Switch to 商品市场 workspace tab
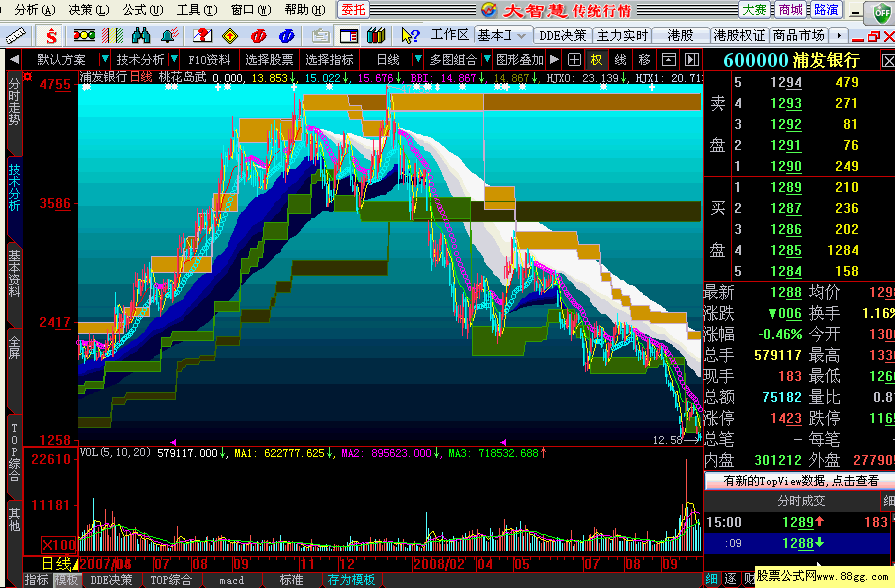This screenshot has height=588, width=895. click(x=799, y=35)
